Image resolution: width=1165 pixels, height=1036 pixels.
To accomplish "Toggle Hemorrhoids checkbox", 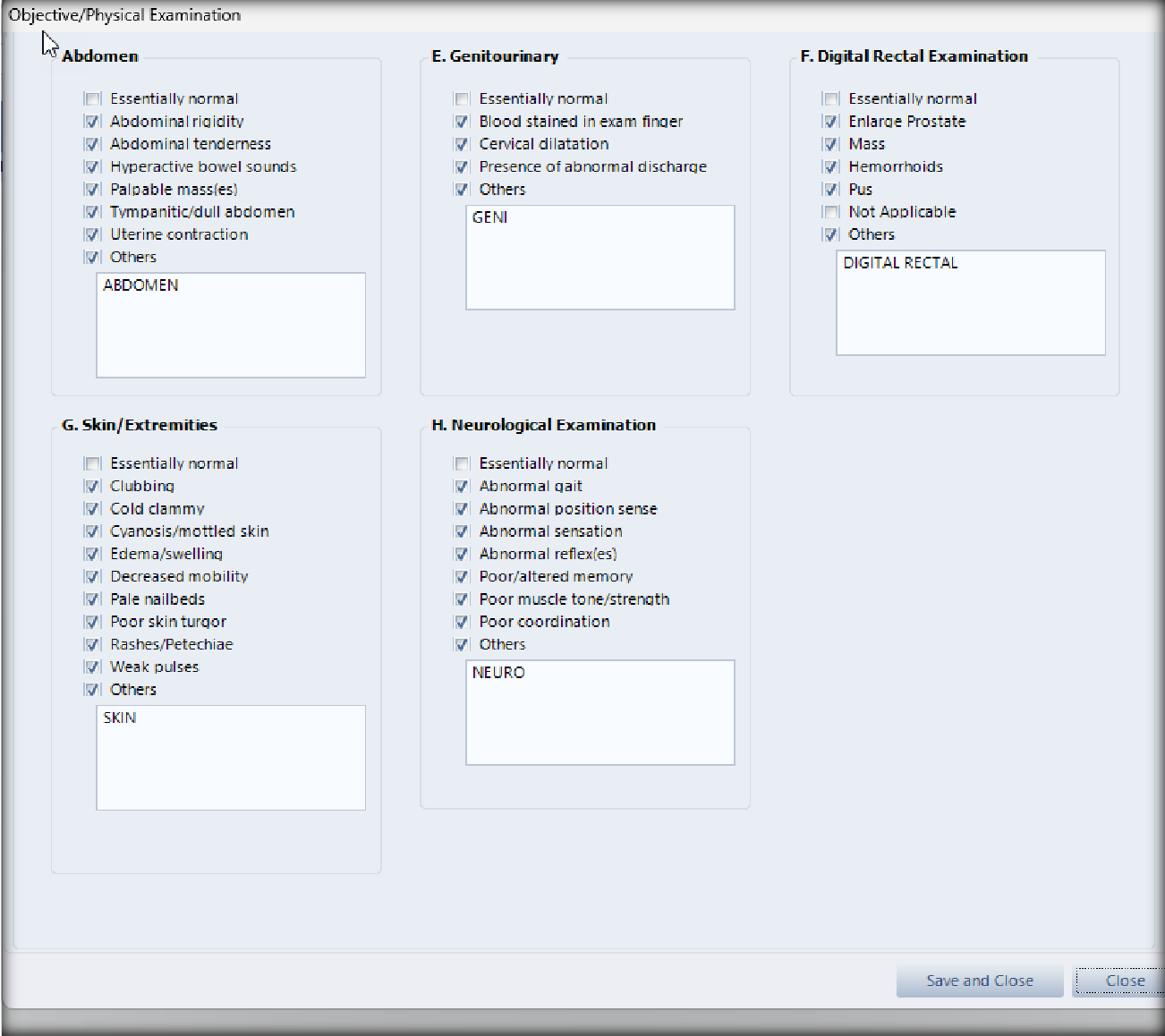I will 831,167.
